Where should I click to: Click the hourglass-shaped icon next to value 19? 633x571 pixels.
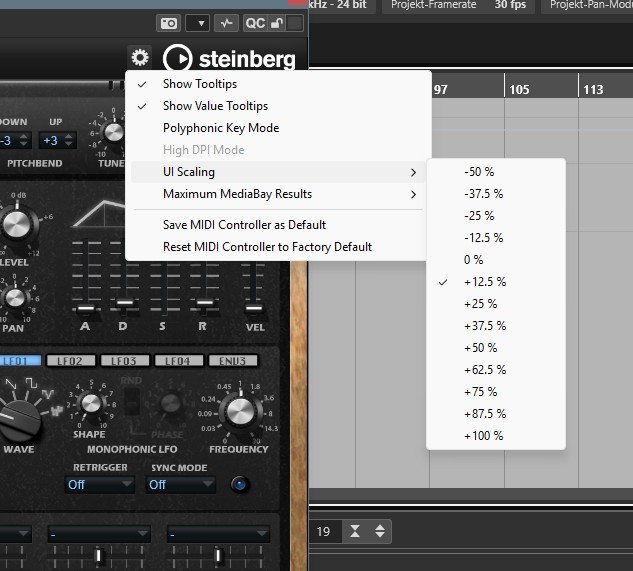click(x=355, y=532)
